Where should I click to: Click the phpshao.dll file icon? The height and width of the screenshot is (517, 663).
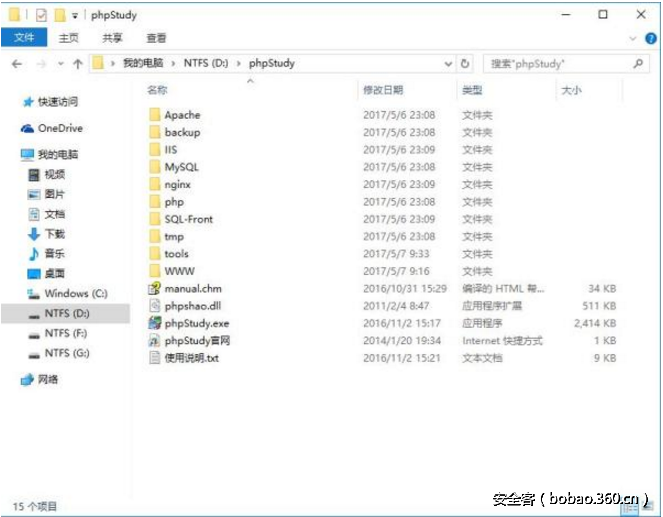(x=155, y=306)
